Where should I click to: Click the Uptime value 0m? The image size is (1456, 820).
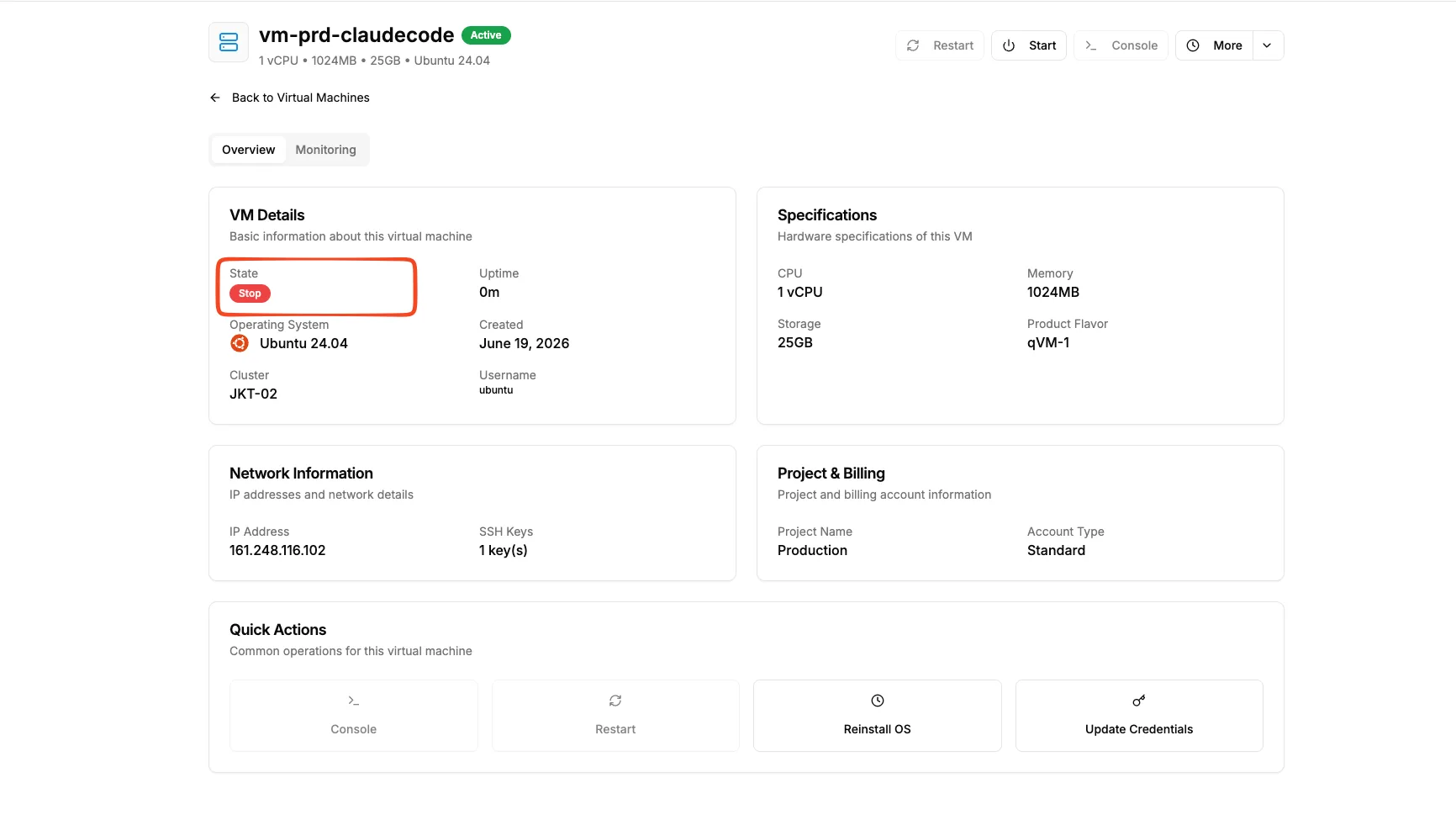[x=489, y=292]
